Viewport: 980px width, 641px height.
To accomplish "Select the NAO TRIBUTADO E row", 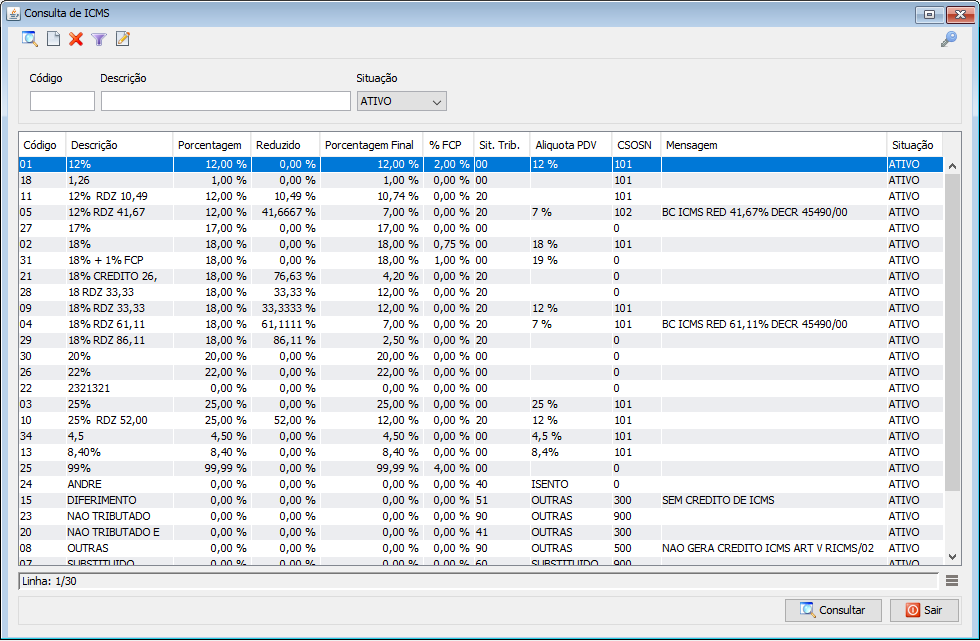I will 481,532.
